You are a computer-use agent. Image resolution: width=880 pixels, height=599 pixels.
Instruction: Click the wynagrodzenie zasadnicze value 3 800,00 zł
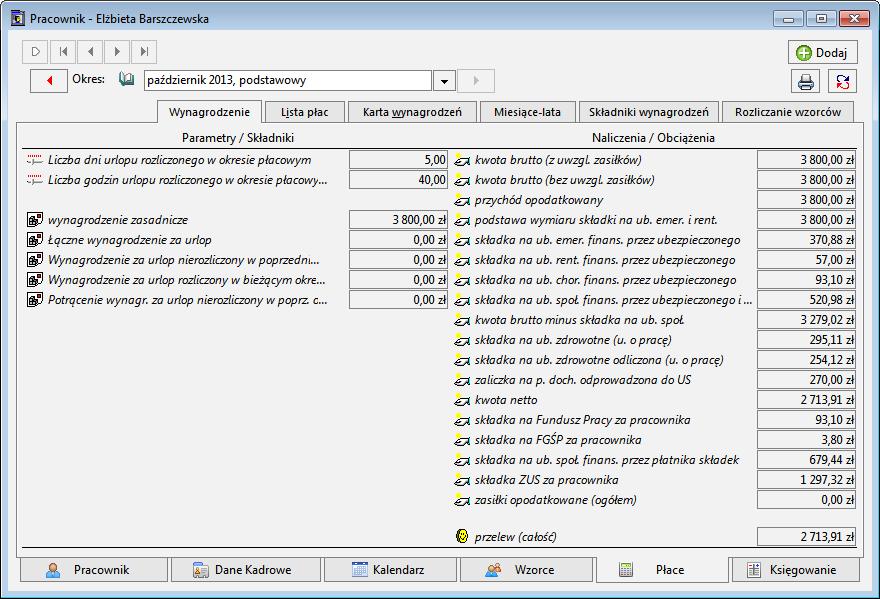point(398,220)
